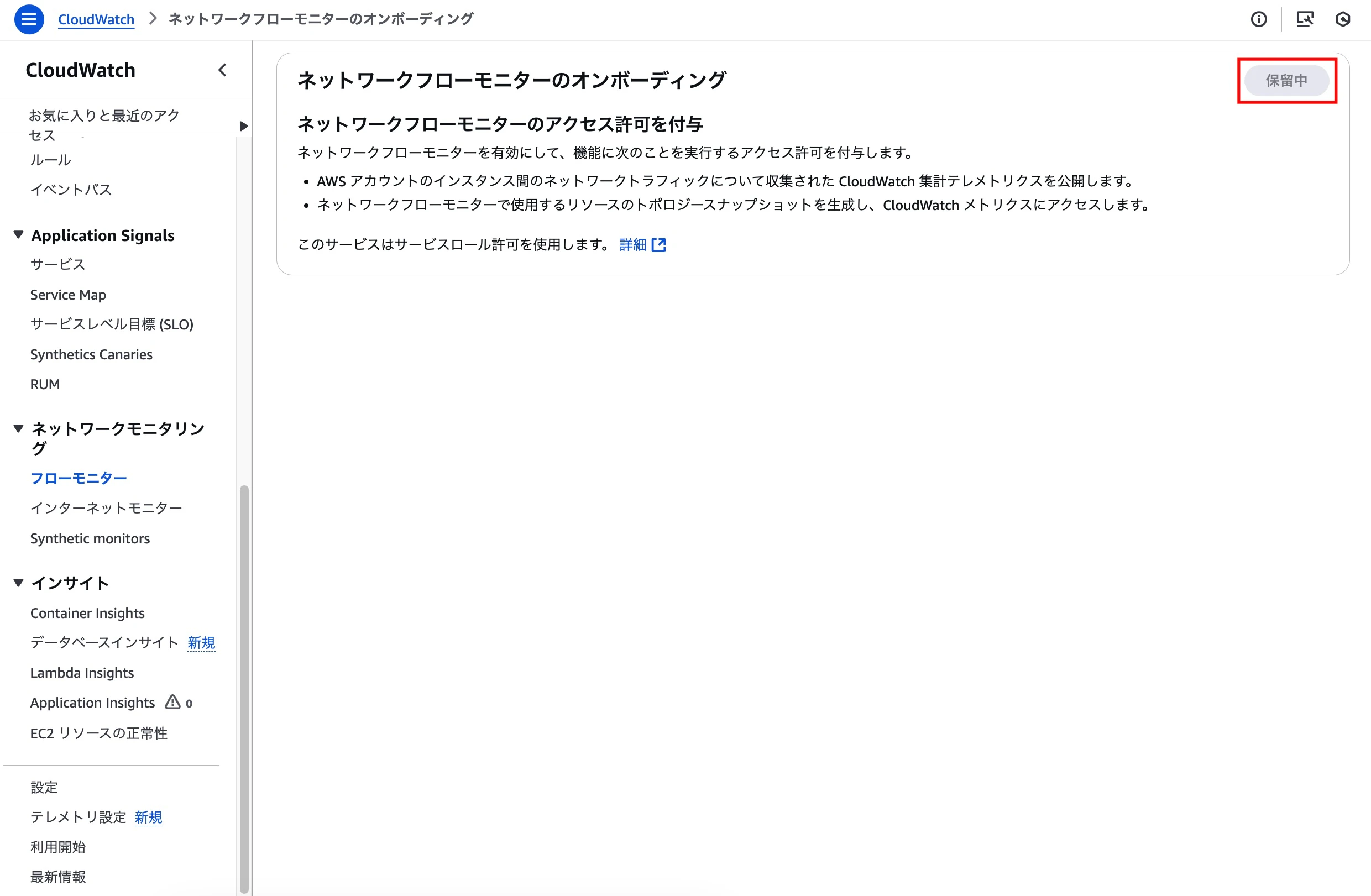Open データベースインサイト page
This screenshot has width=1371, height=896.
[104, 643]
